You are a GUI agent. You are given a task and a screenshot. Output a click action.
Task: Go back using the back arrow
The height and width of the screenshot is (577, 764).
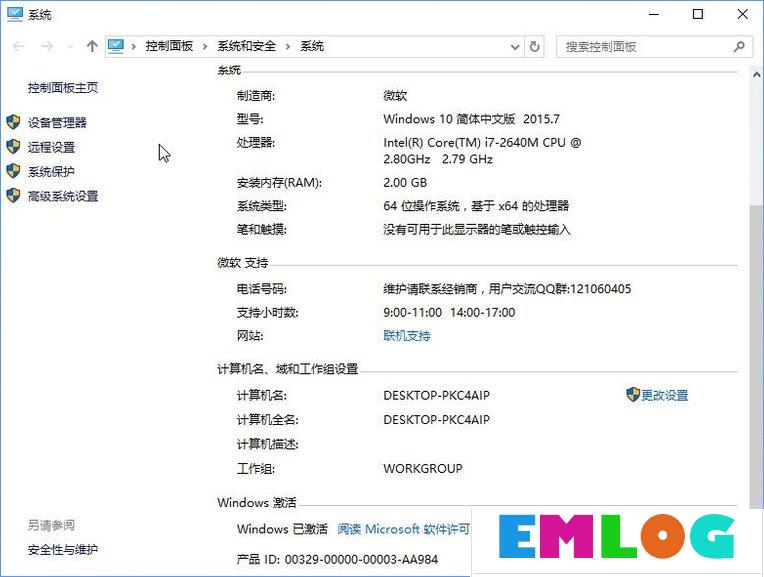coord(19,46)
